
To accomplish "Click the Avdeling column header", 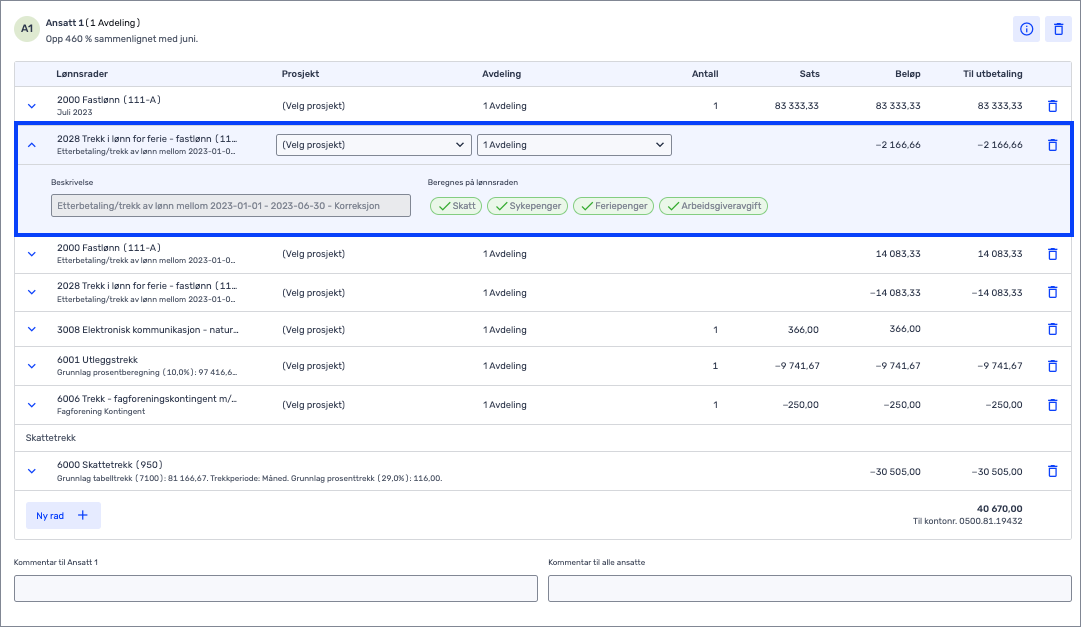I will 501,74.
